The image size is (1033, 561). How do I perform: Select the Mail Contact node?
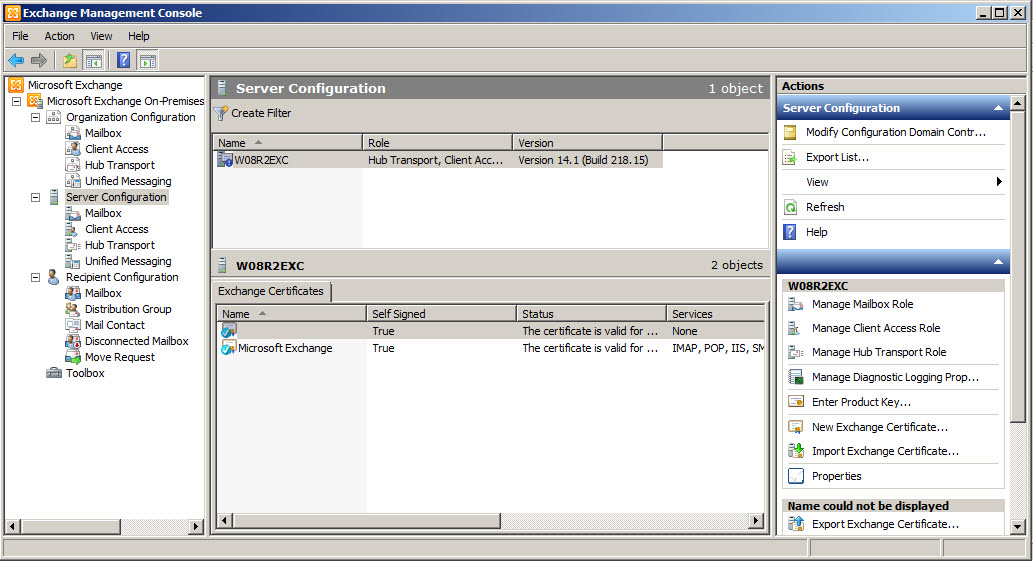click(x=115, y=325)
